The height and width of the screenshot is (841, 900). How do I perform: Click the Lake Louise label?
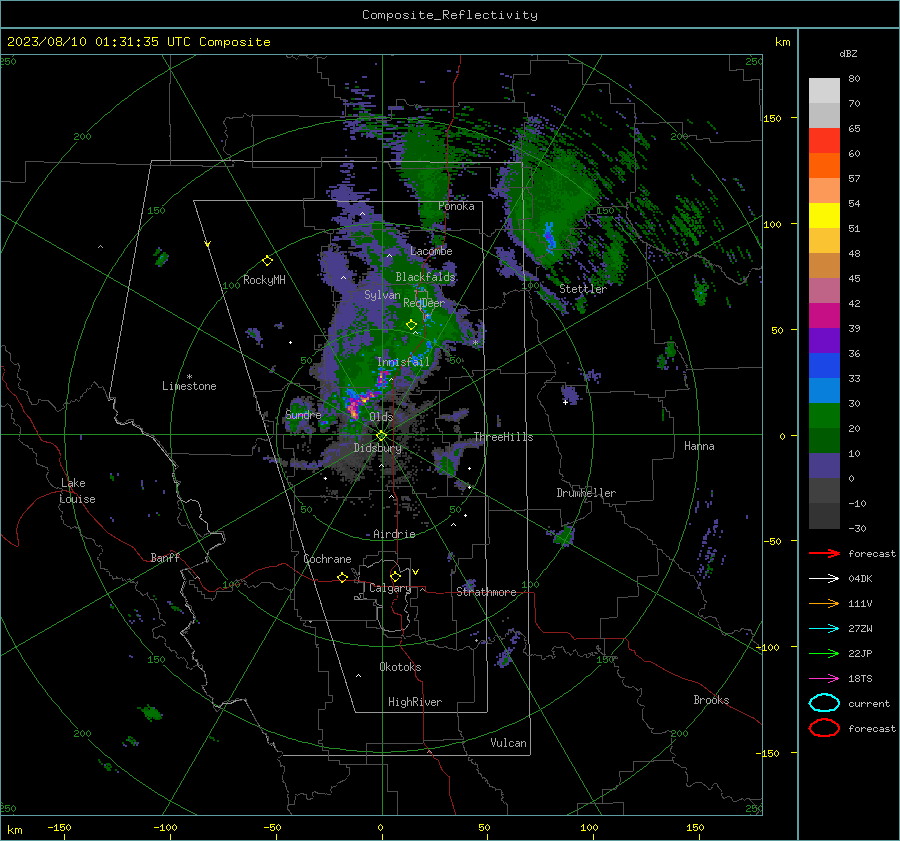click(77, 491)
